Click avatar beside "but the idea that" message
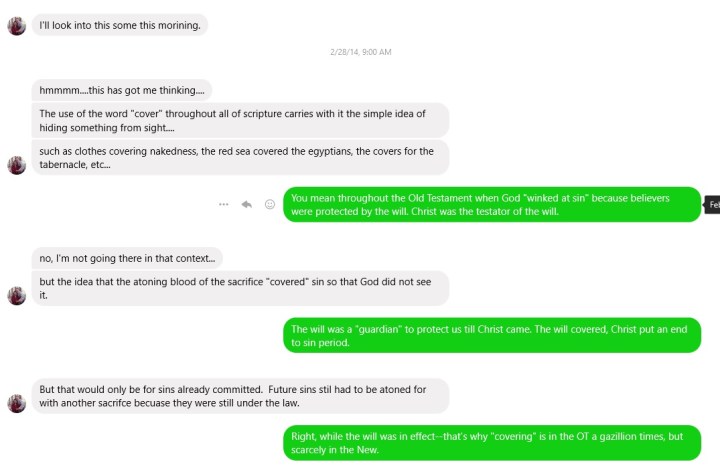720x474 pixels. 16,295
